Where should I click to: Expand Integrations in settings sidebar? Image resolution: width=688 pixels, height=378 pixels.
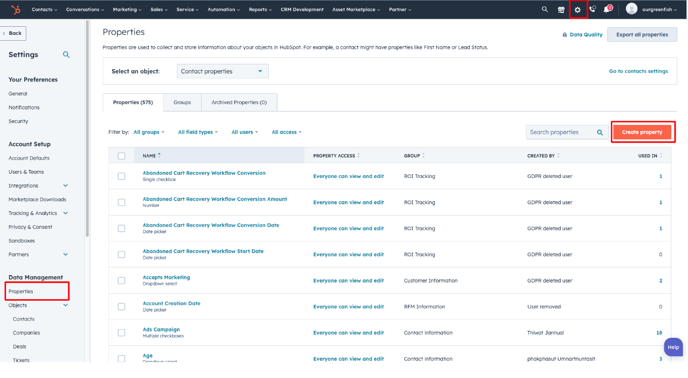65,186
